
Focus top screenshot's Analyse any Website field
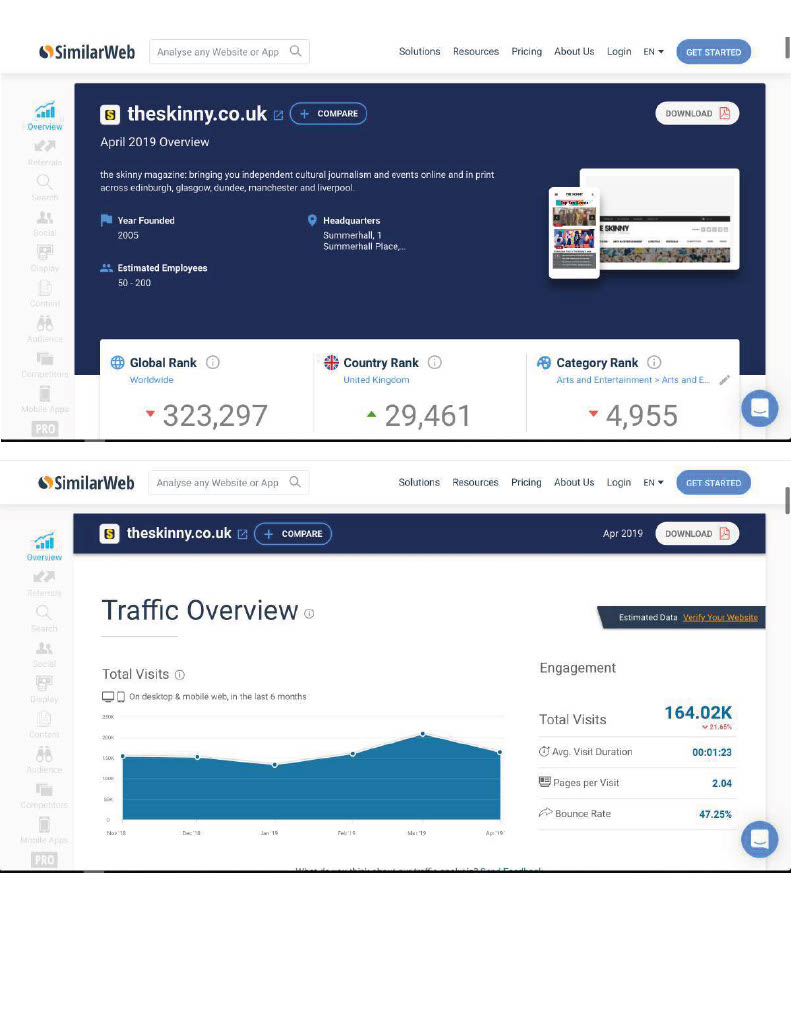(x=229, y=52)
